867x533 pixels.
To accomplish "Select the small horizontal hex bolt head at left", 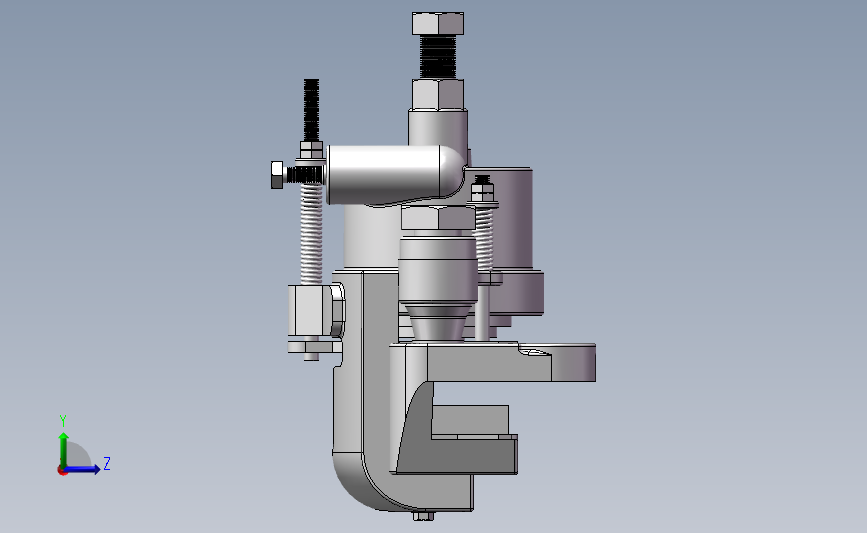I will [x=278, y=175].
